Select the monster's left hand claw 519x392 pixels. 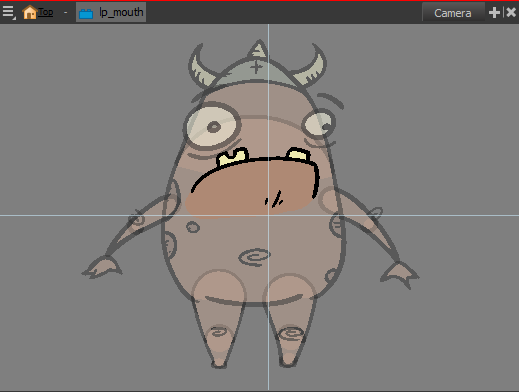tap(102, 267)
